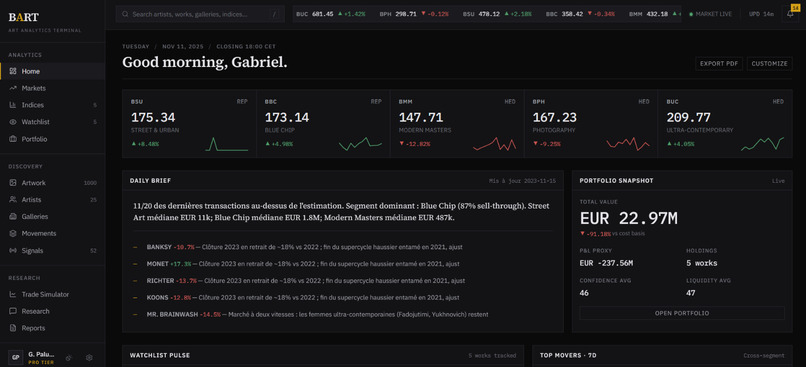Click the EUR -237.56M P&L proxy value

[606, 263]
